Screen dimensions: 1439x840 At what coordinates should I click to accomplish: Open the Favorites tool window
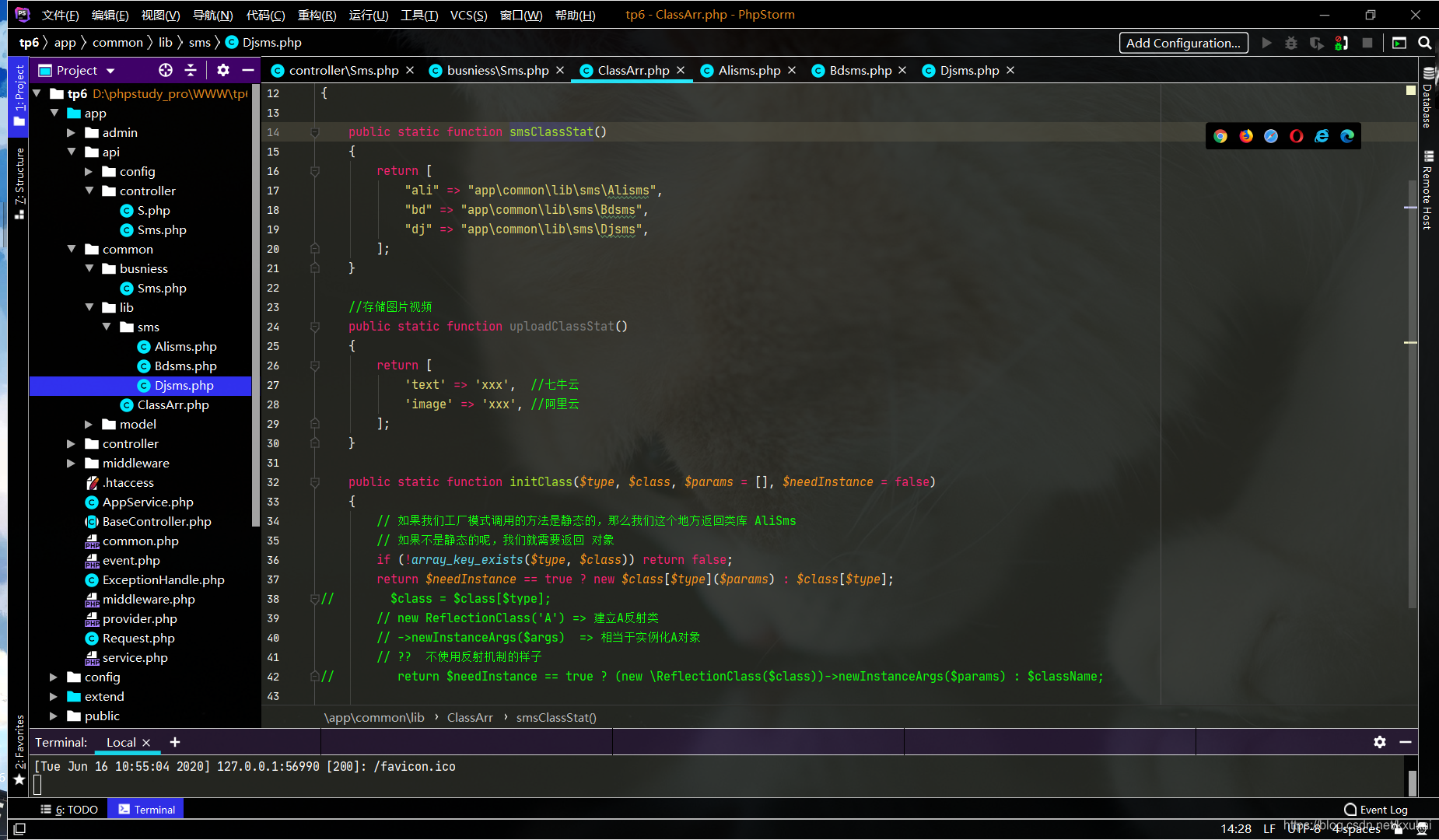click(x=19, y=751)
